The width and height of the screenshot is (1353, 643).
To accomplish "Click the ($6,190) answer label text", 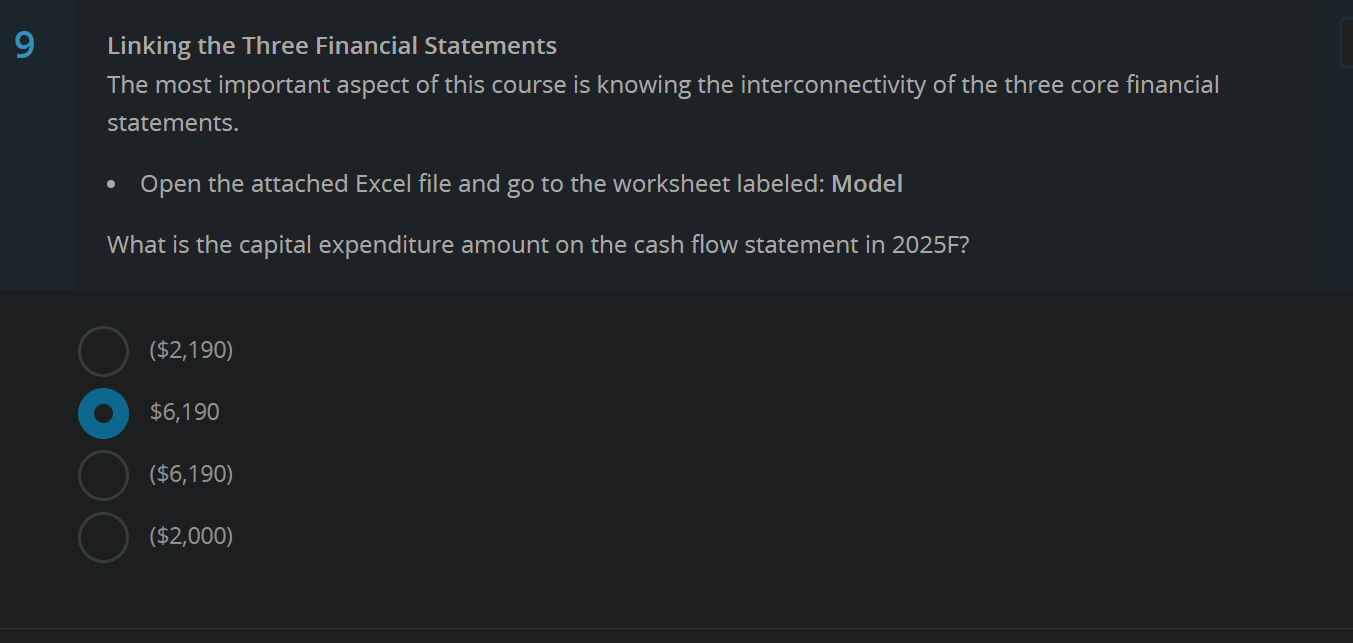I will [x=192, y=474].
